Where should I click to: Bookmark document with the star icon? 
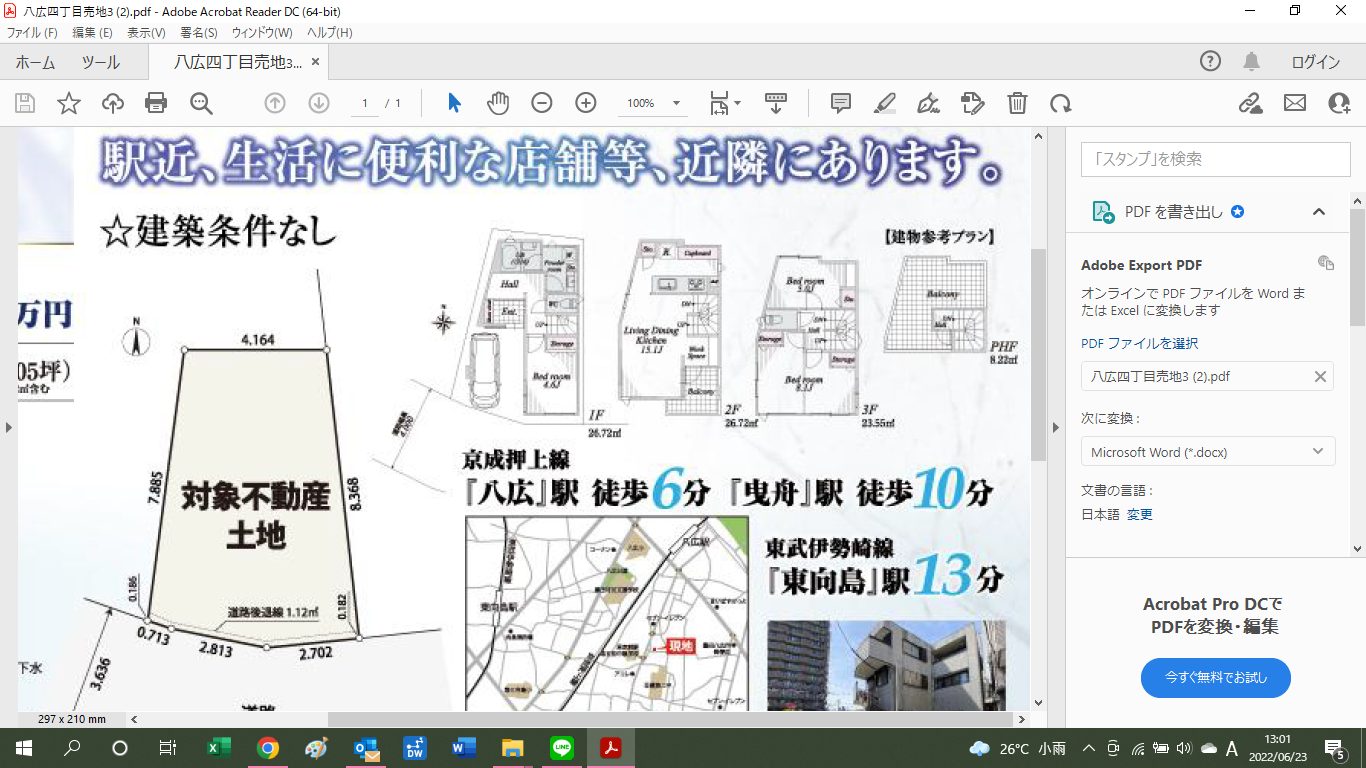point(68,103)
